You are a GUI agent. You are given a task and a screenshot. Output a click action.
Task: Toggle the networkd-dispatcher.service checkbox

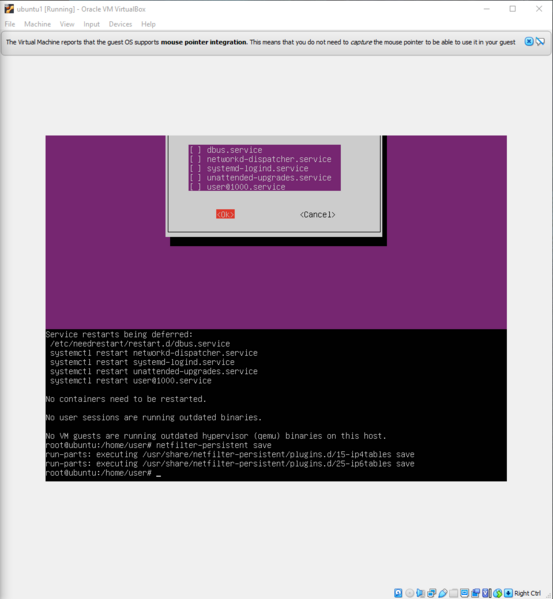196,159
